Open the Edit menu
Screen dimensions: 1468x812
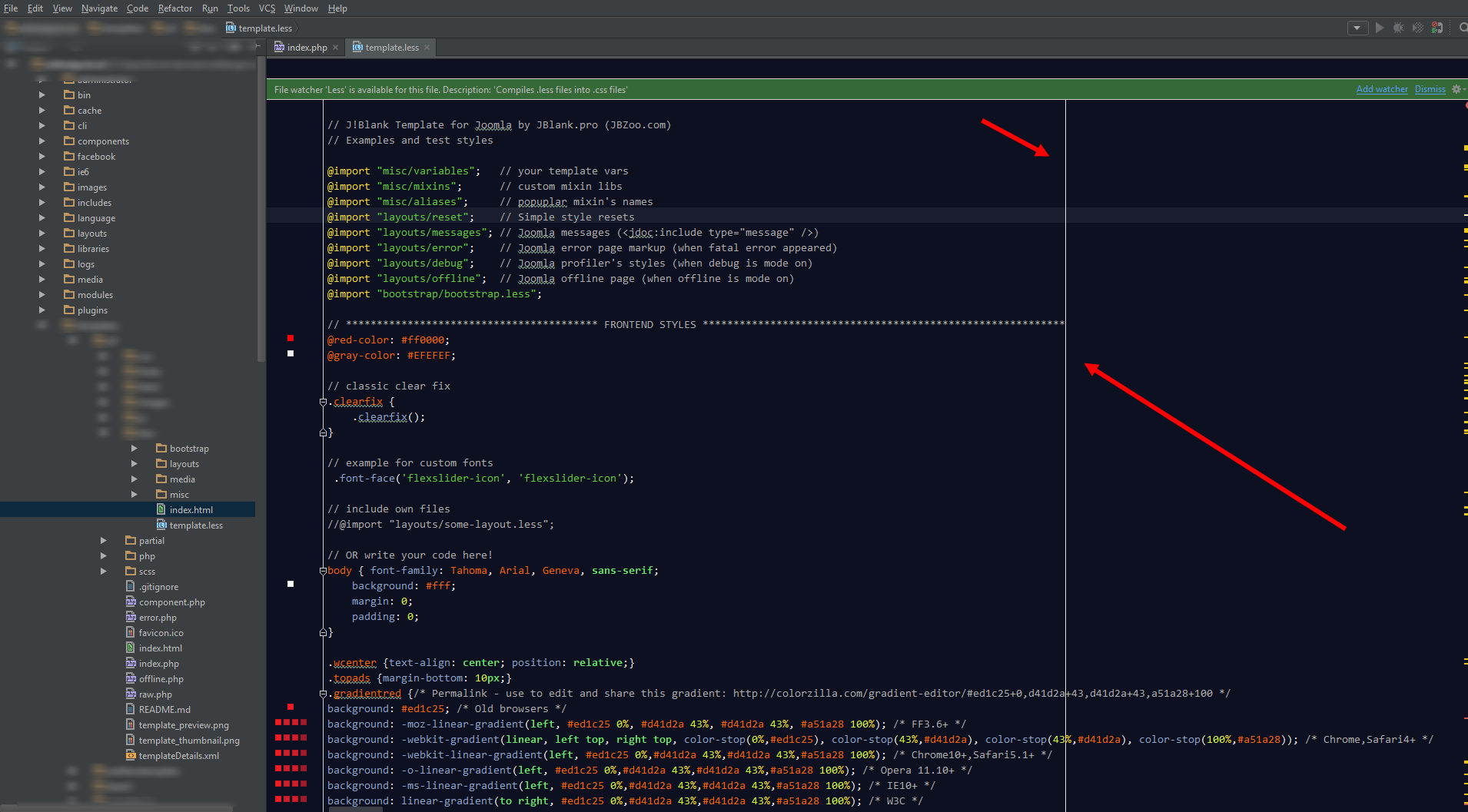(x=35, y=8)
